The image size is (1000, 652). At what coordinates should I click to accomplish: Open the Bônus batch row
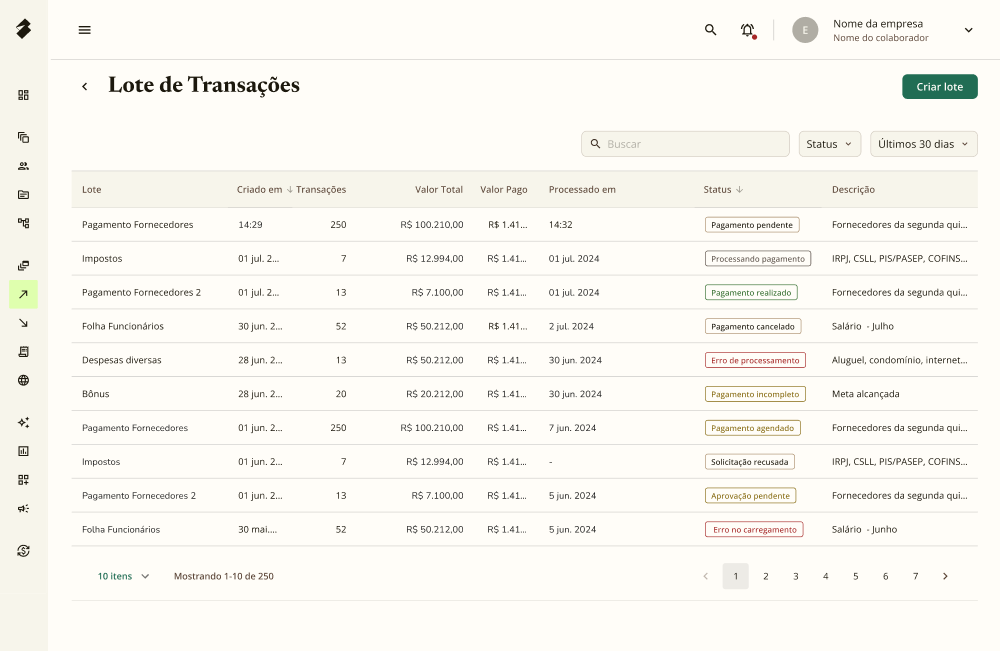pos(524,394)
